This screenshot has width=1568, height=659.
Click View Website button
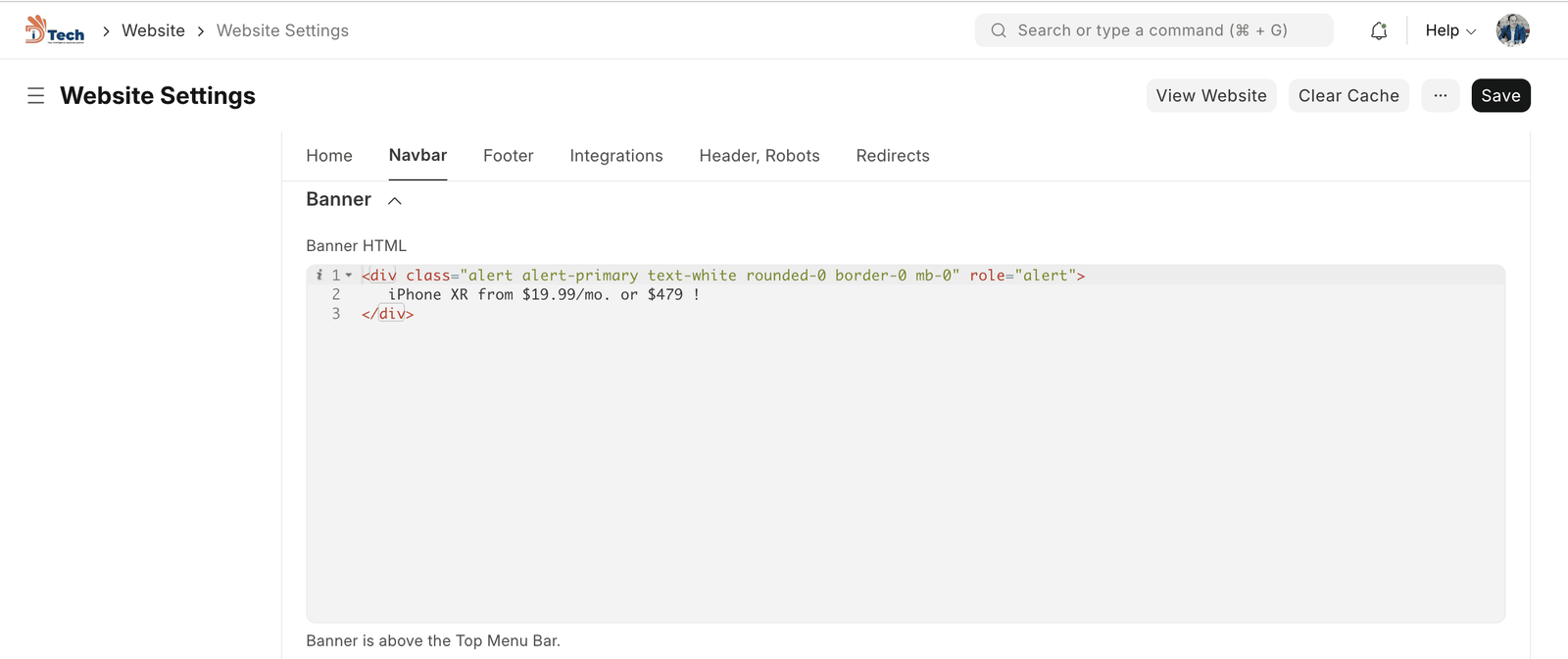1210,96
